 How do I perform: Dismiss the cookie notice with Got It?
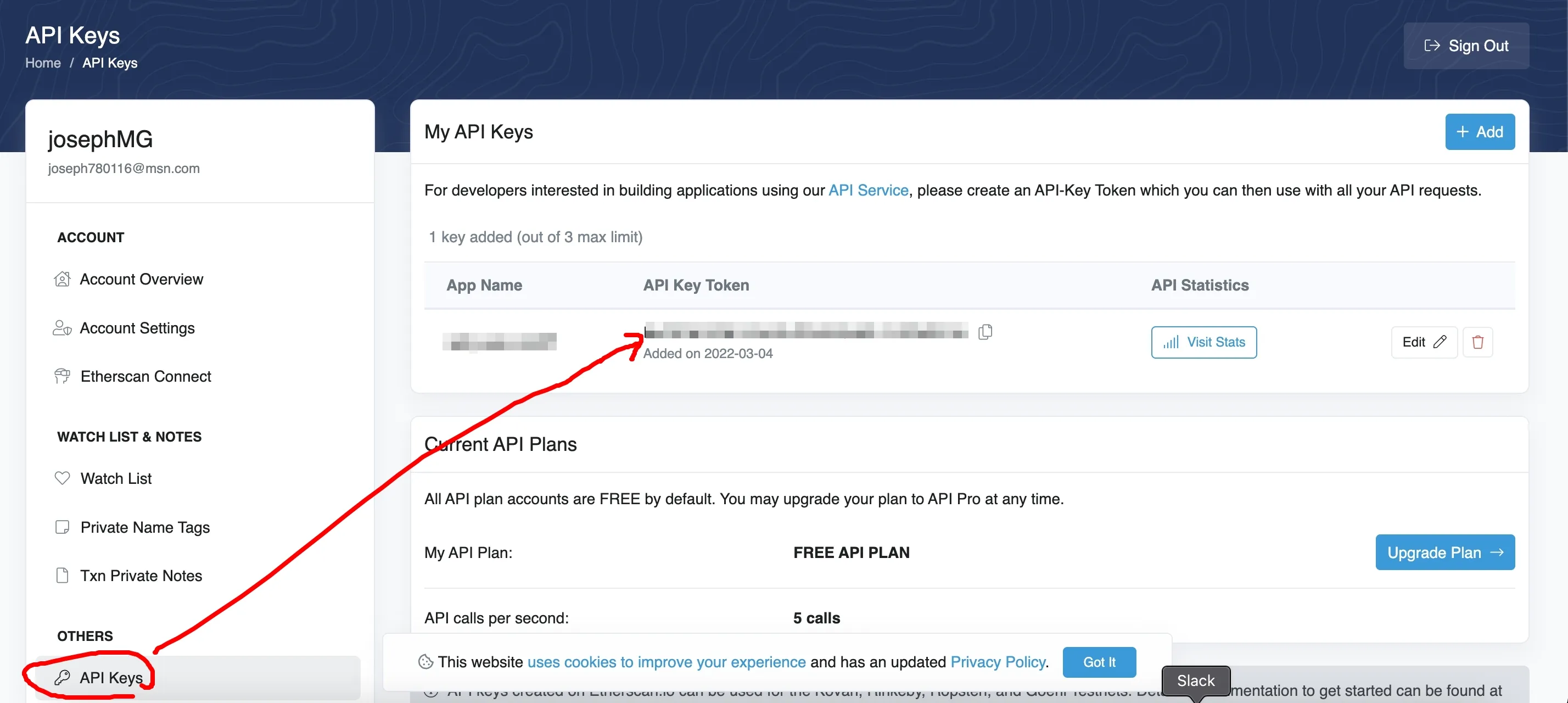pyautogui.click(x=1099, y=662)
